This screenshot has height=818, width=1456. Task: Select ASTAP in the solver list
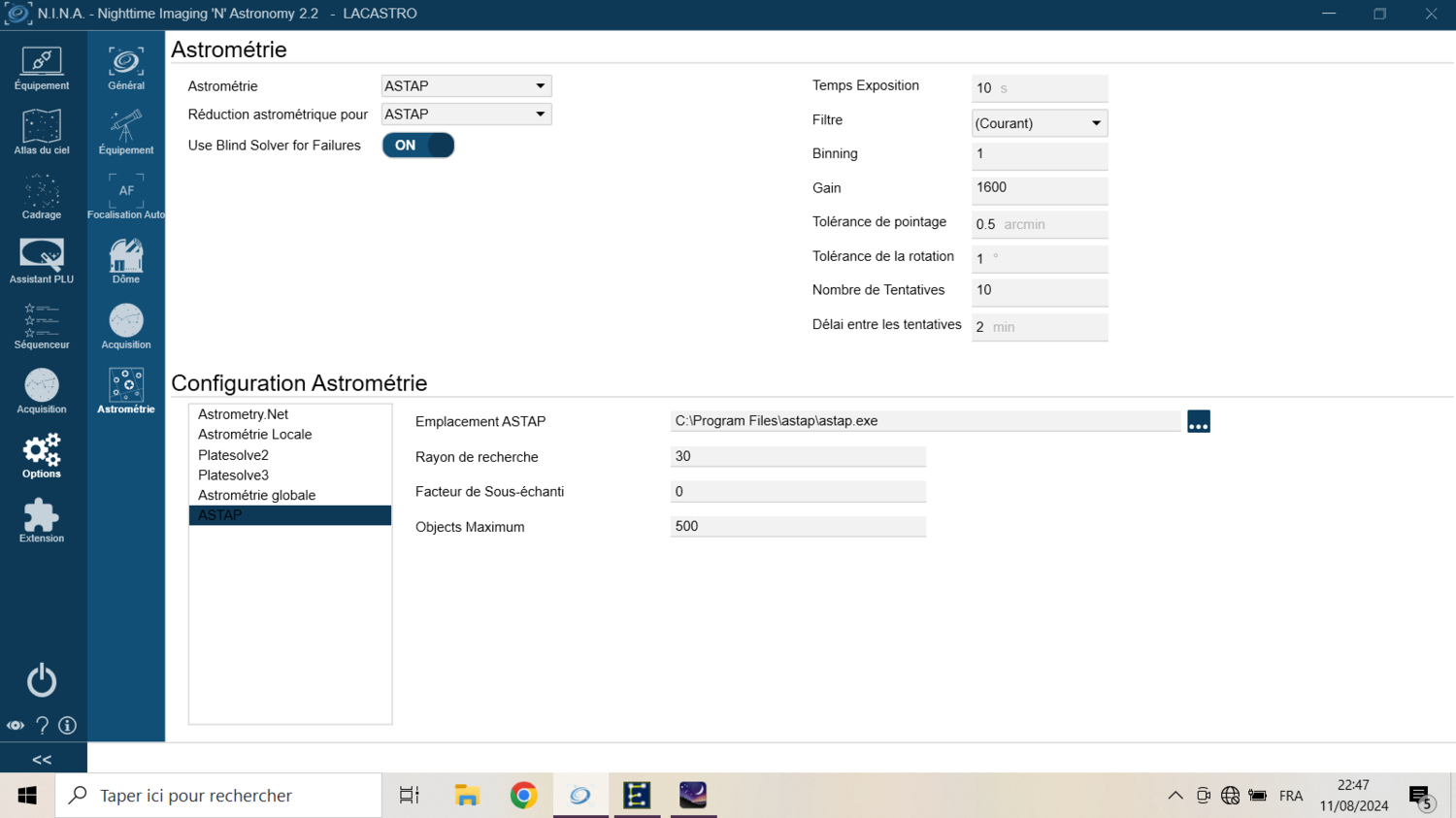(x=290, y=515)
